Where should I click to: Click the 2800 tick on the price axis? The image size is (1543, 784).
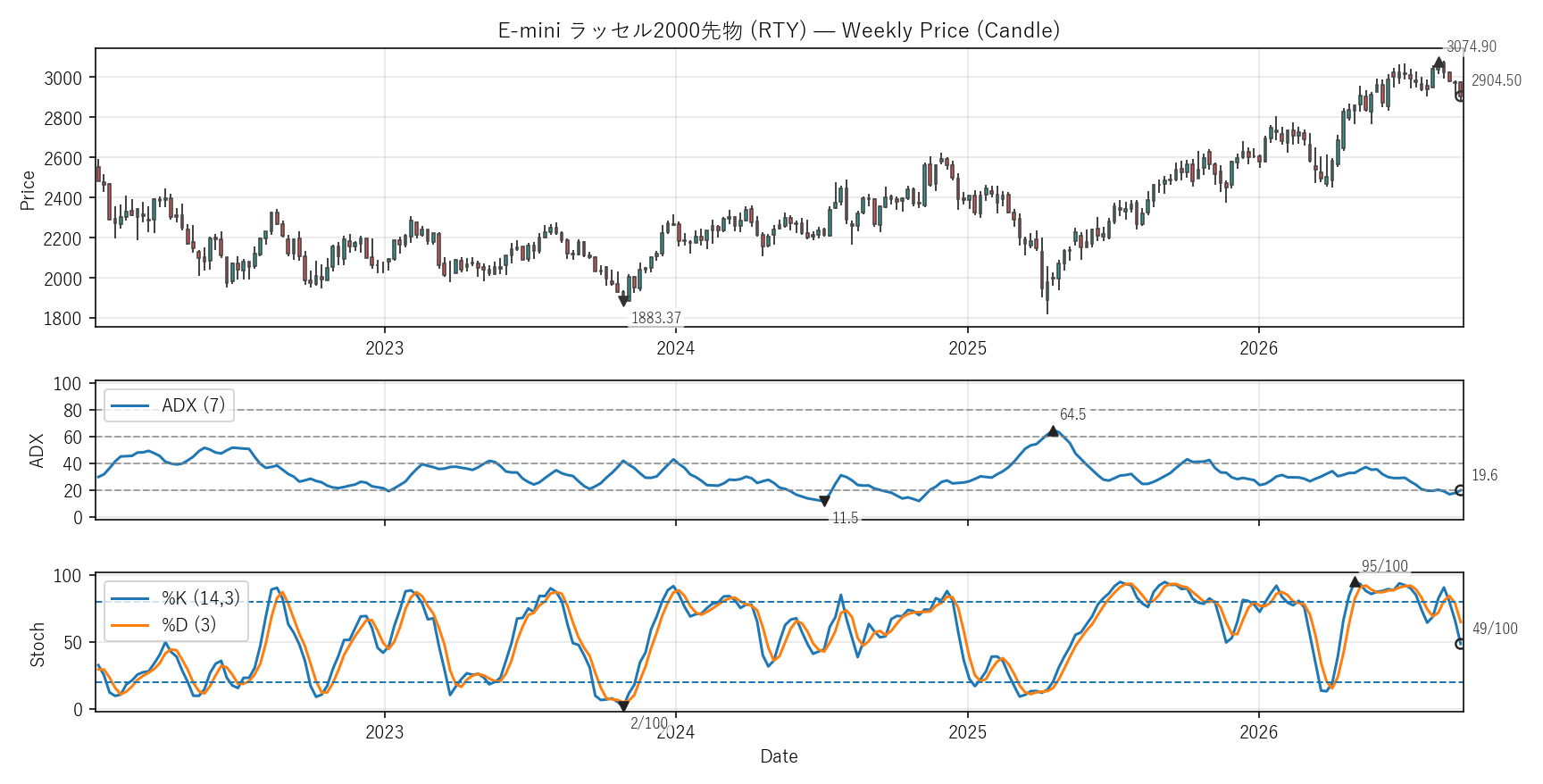63,119
